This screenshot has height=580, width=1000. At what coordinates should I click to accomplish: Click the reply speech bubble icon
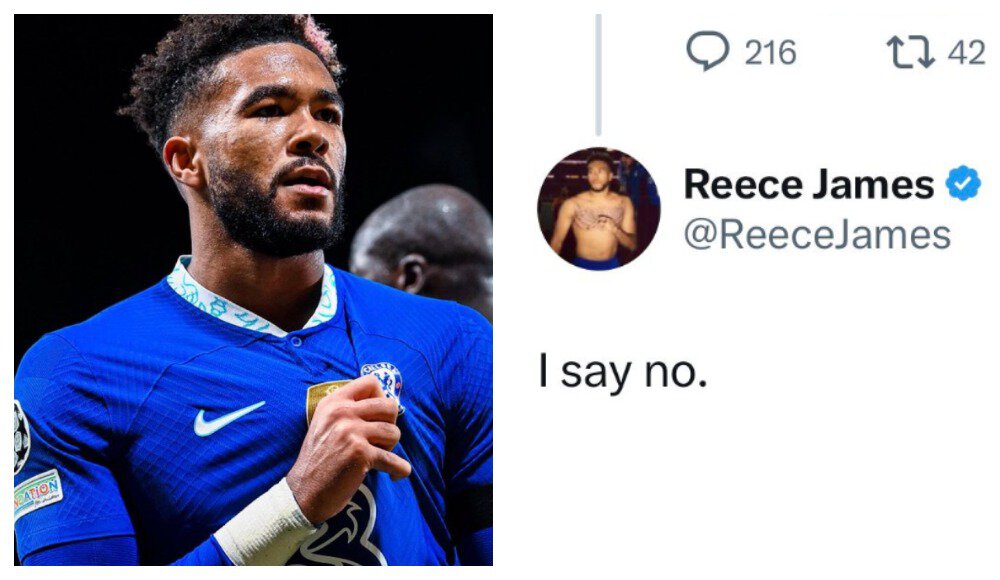[x=707, y=51]
